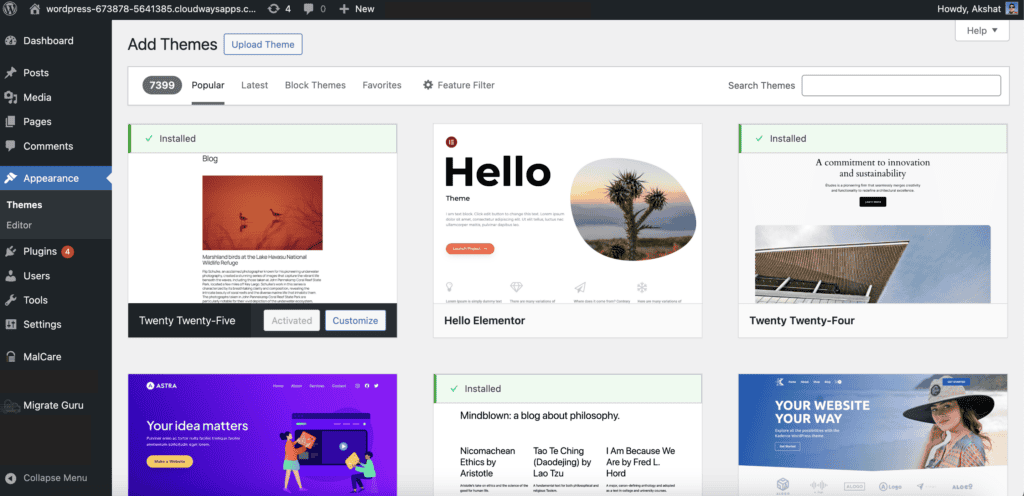Switch to the Latest themes tab
1024x496 pixels.
tap(255, 85)
